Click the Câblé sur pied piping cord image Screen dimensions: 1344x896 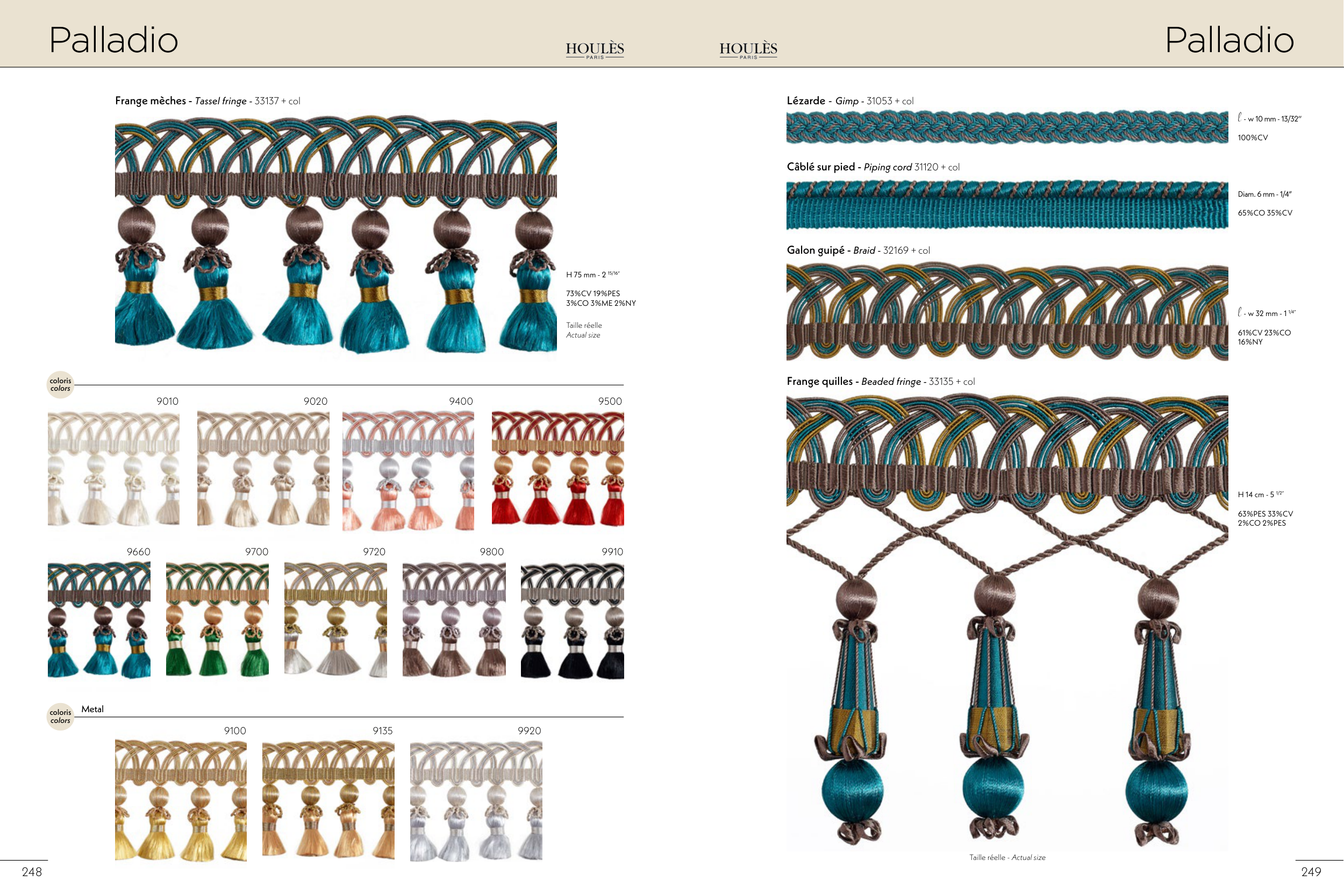(x=1007, y=205)
